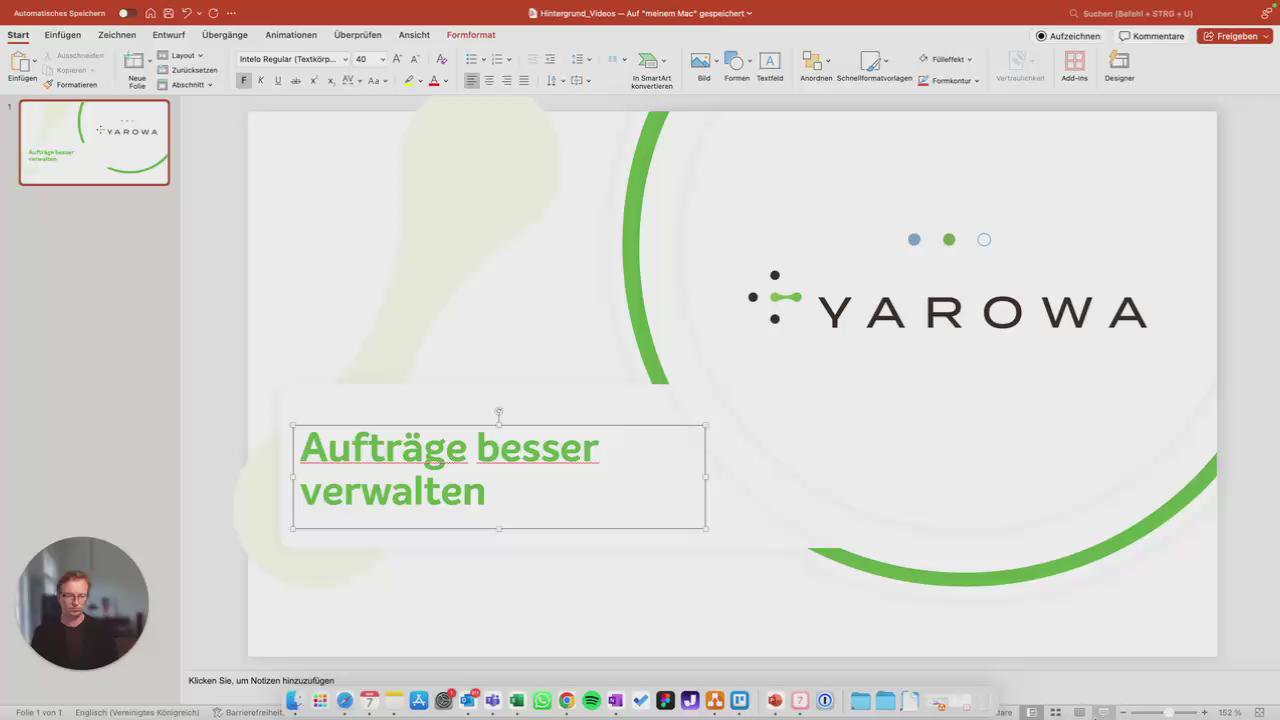Justify the text alignment
Screen dimensions: 1280x720
click(x=524, y=81)
